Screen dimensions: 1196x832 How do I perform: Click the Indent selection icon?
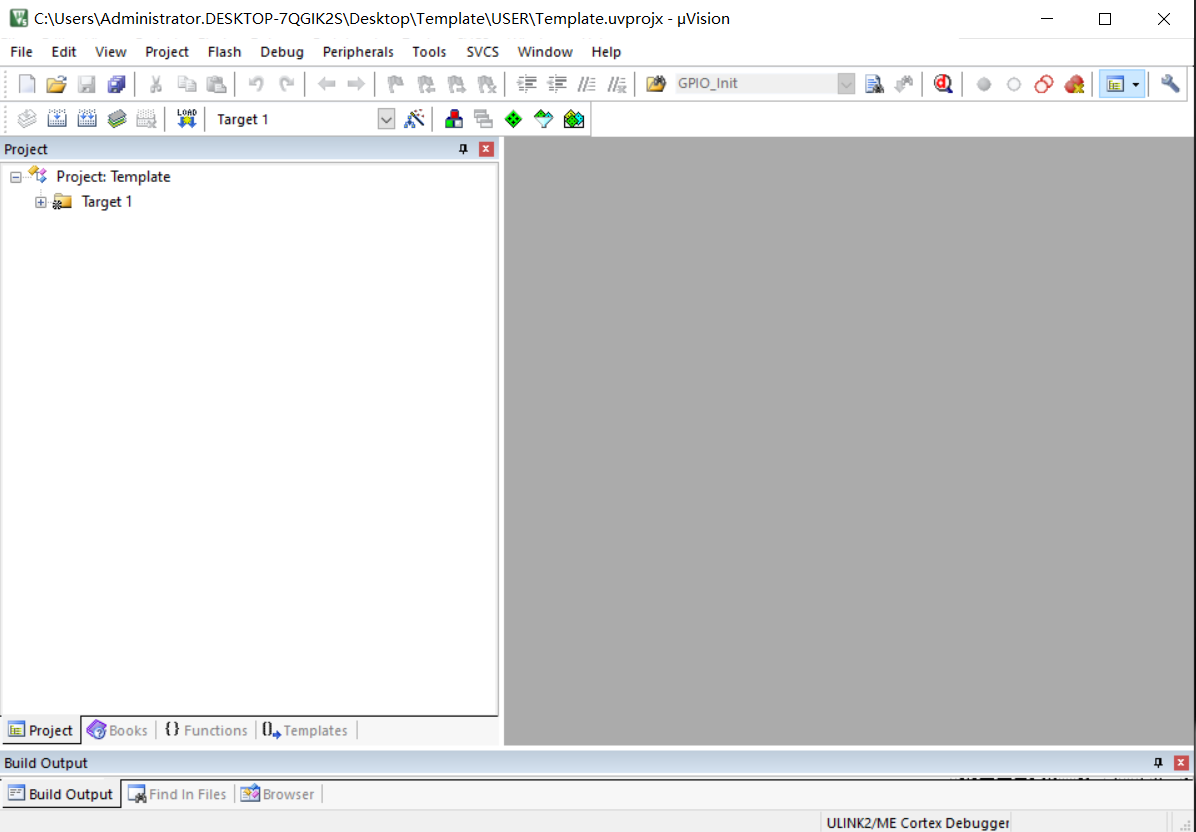coord(526,84)
